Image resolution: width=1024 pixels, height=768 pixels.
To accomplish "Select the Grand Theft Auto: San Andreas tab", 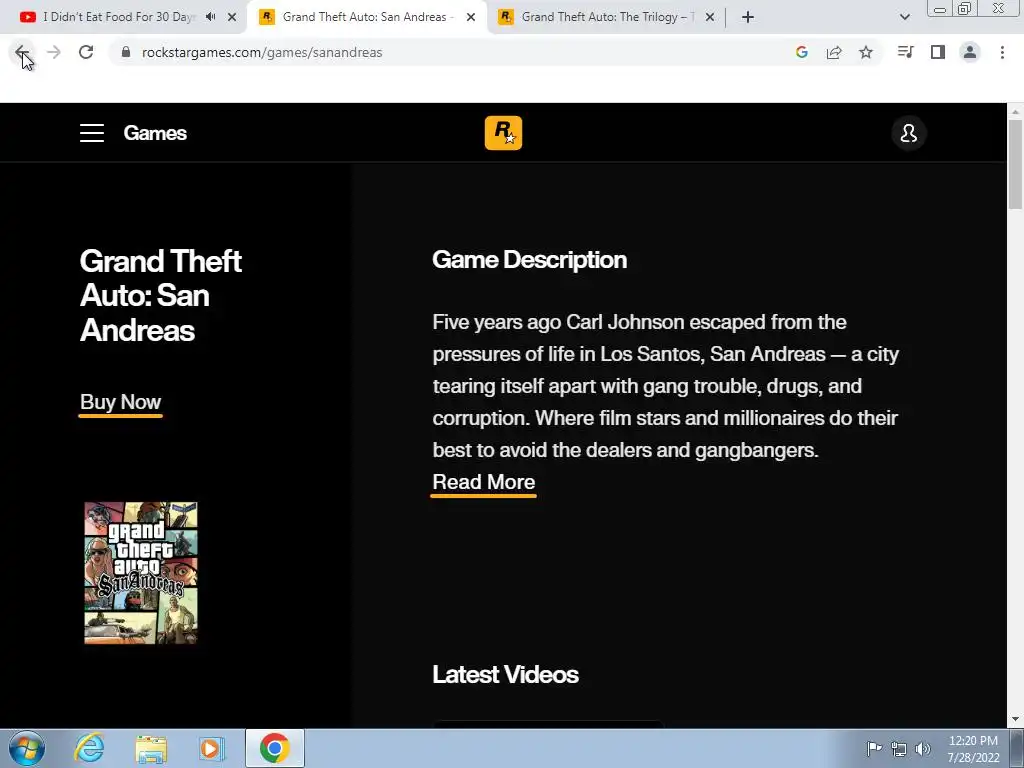I will (x=368, y=17).
